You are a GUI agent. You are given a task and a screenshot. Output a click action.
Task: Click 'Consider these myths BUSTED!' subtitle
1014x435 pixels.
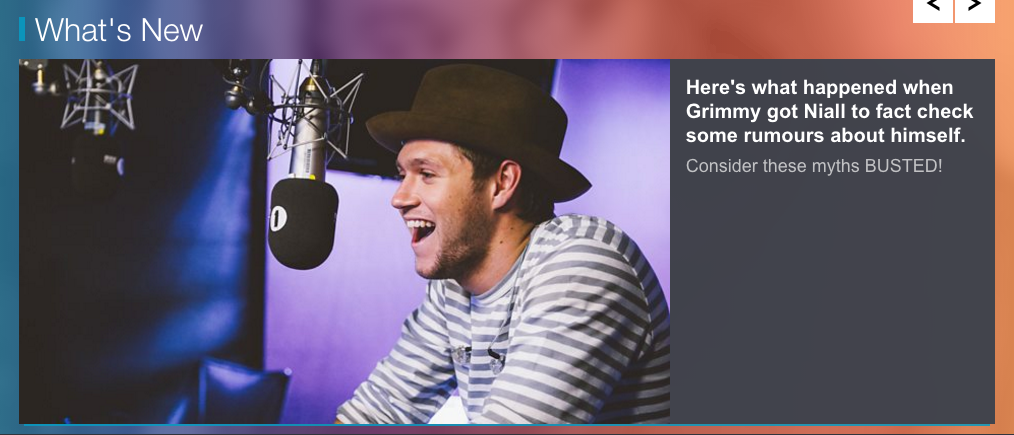[x=814, y=166]
